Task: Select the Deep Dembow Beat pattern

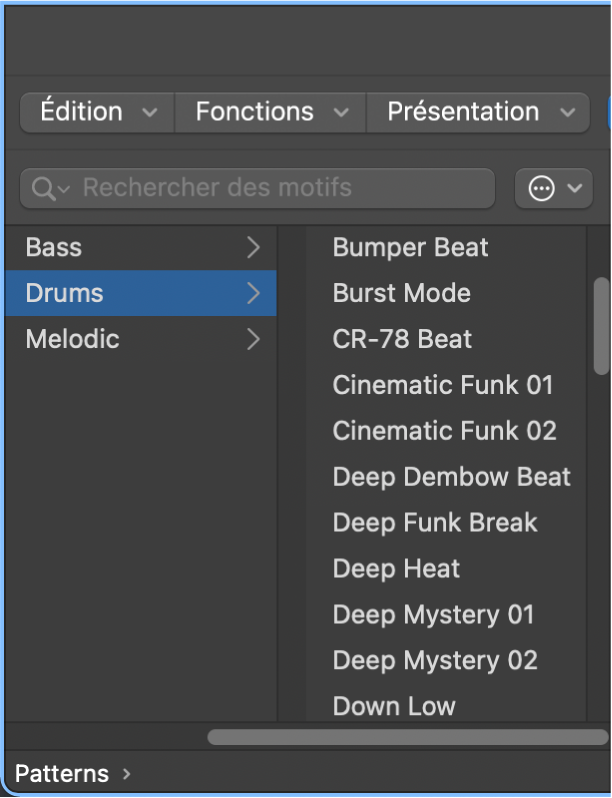Action: [x=451, y=477]
